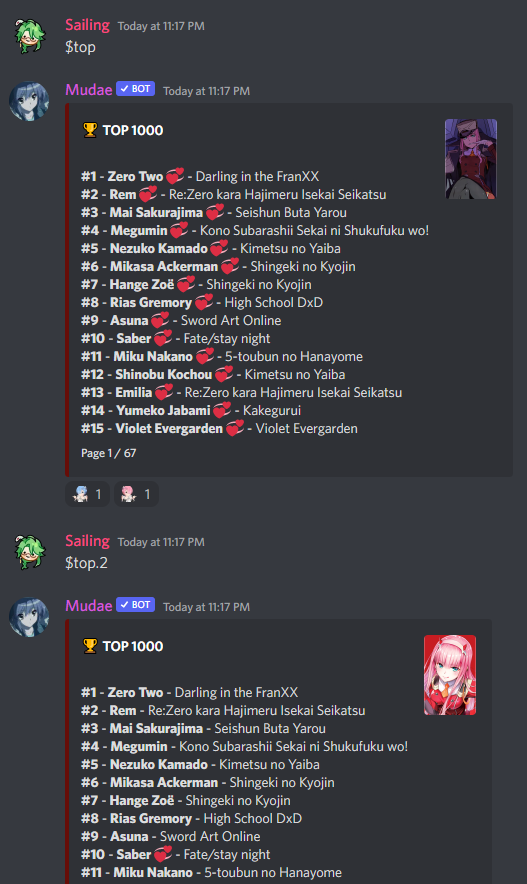
Task: Click the heart emoji next to Rias Gremory
Action: pyautogui.click(x=204, y=303)
